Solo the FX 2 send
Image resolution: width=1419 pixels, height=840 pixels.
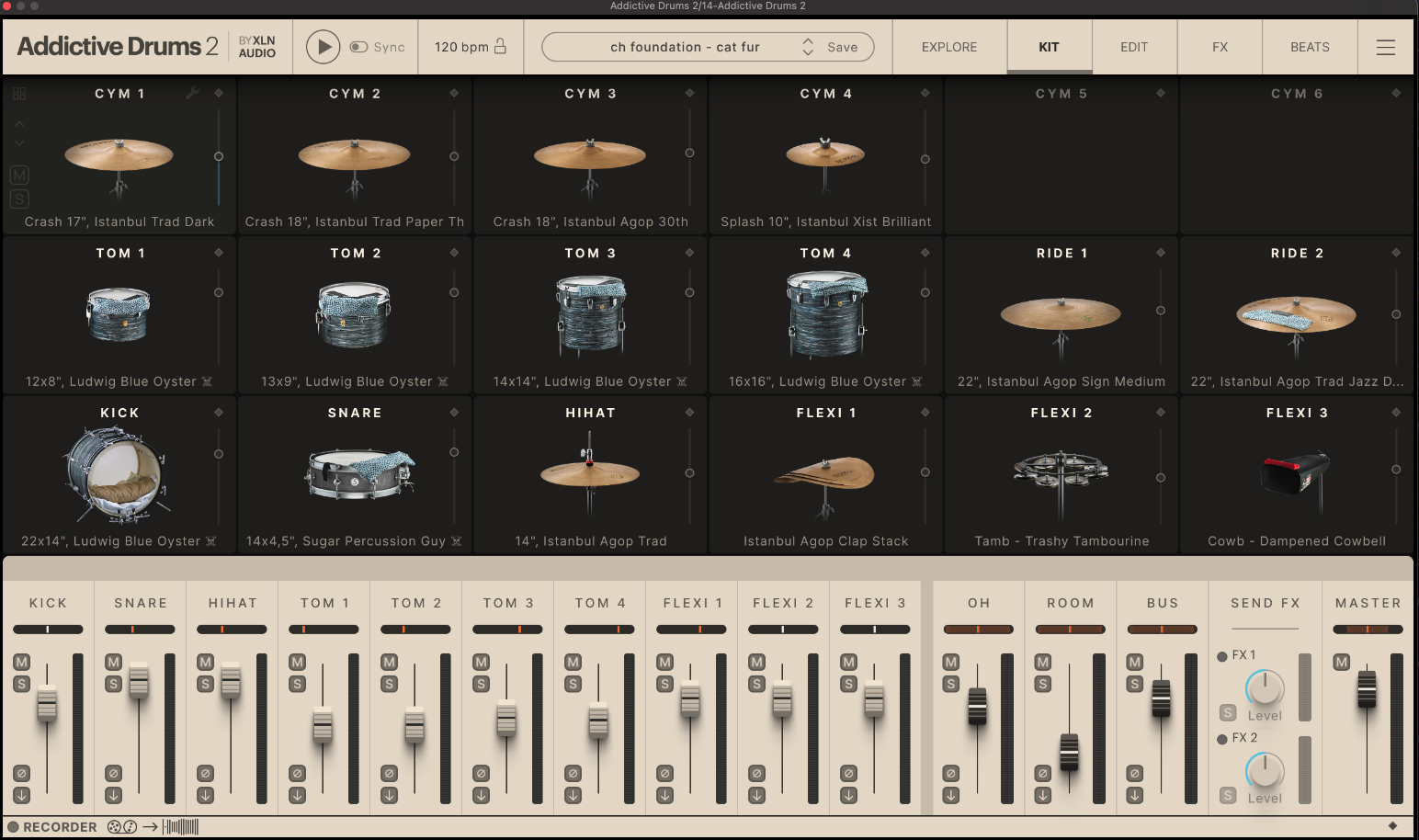pyautogui.click(x=1228, y=796)
